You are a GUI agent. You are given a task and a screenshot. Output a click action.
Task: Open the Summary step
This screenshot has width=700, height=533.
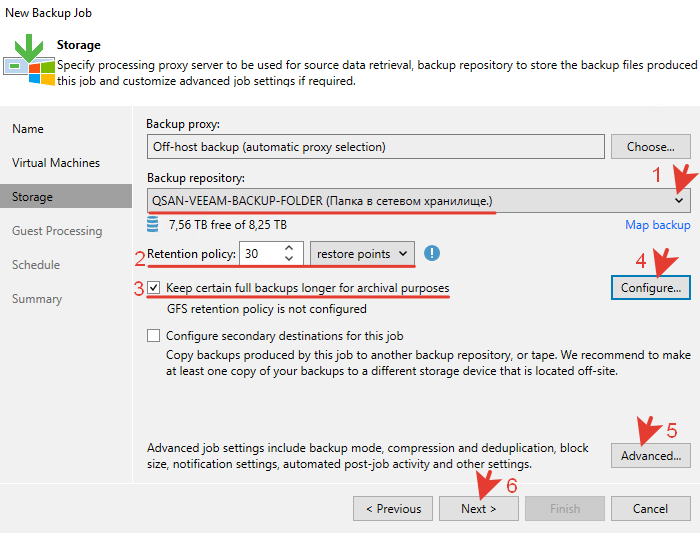pos(37,299)
